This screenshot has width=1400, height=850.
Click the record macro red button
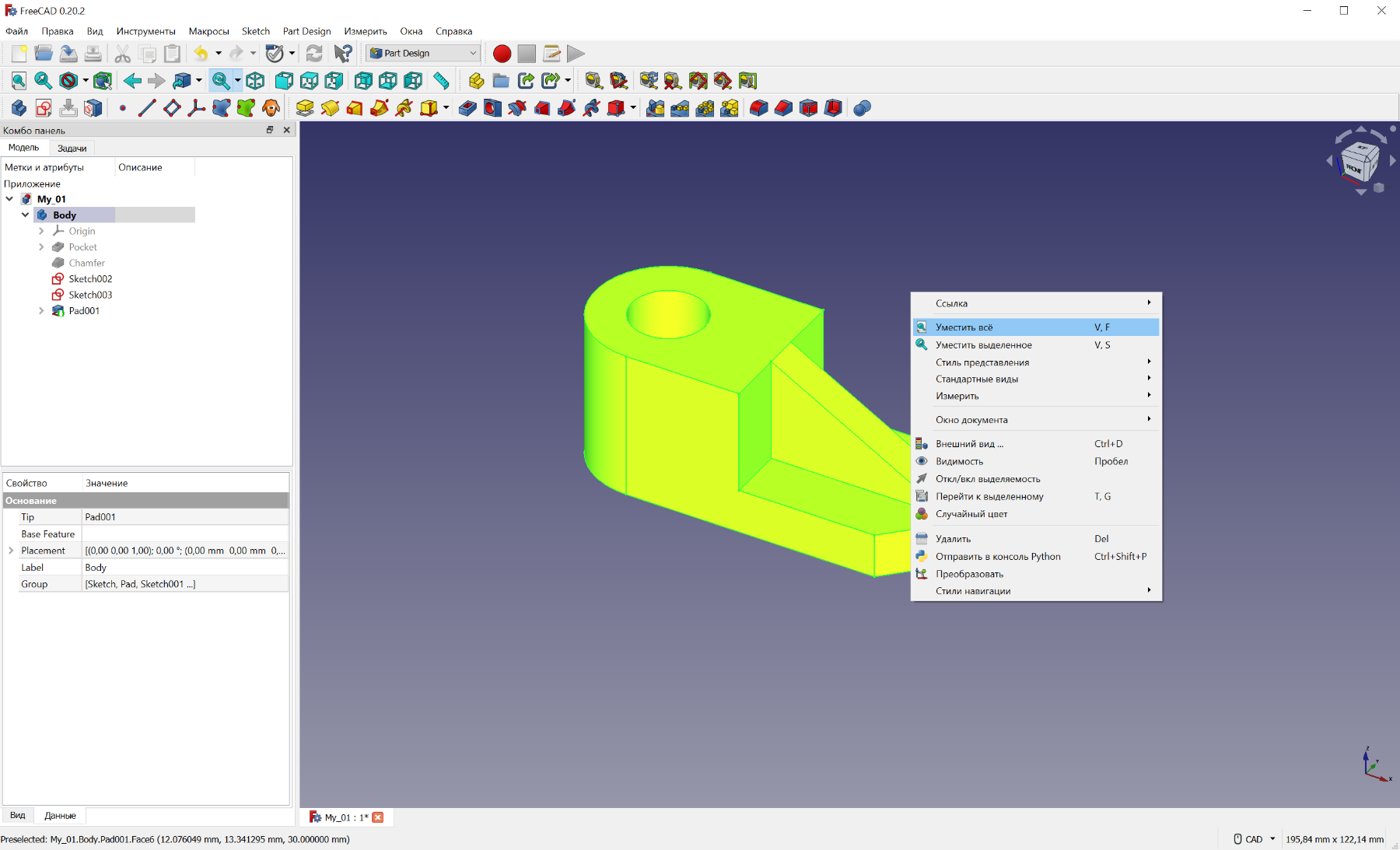click(502, 54)
